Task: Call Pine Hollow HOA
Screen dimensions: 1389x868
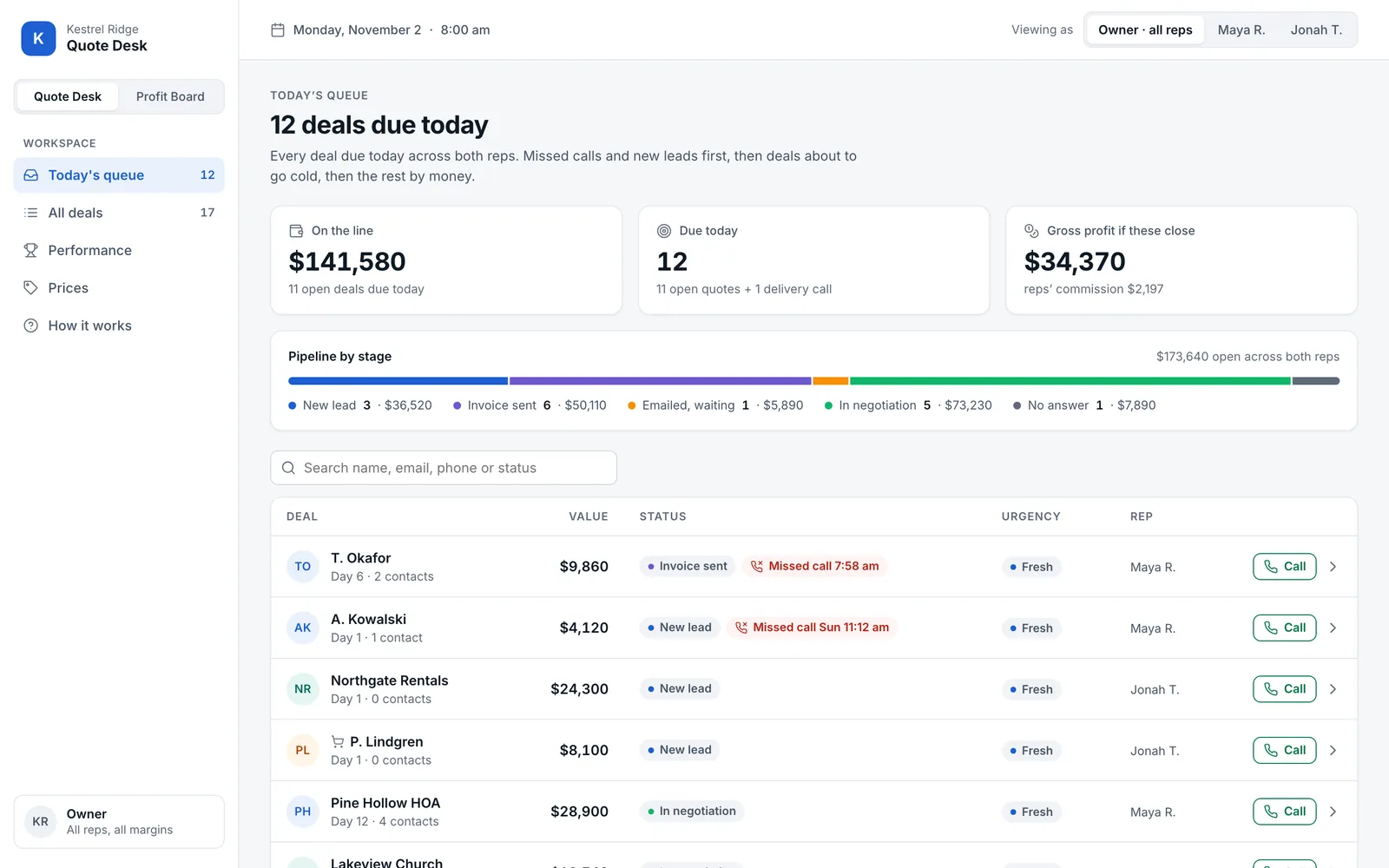Action: coord(1285,812)
